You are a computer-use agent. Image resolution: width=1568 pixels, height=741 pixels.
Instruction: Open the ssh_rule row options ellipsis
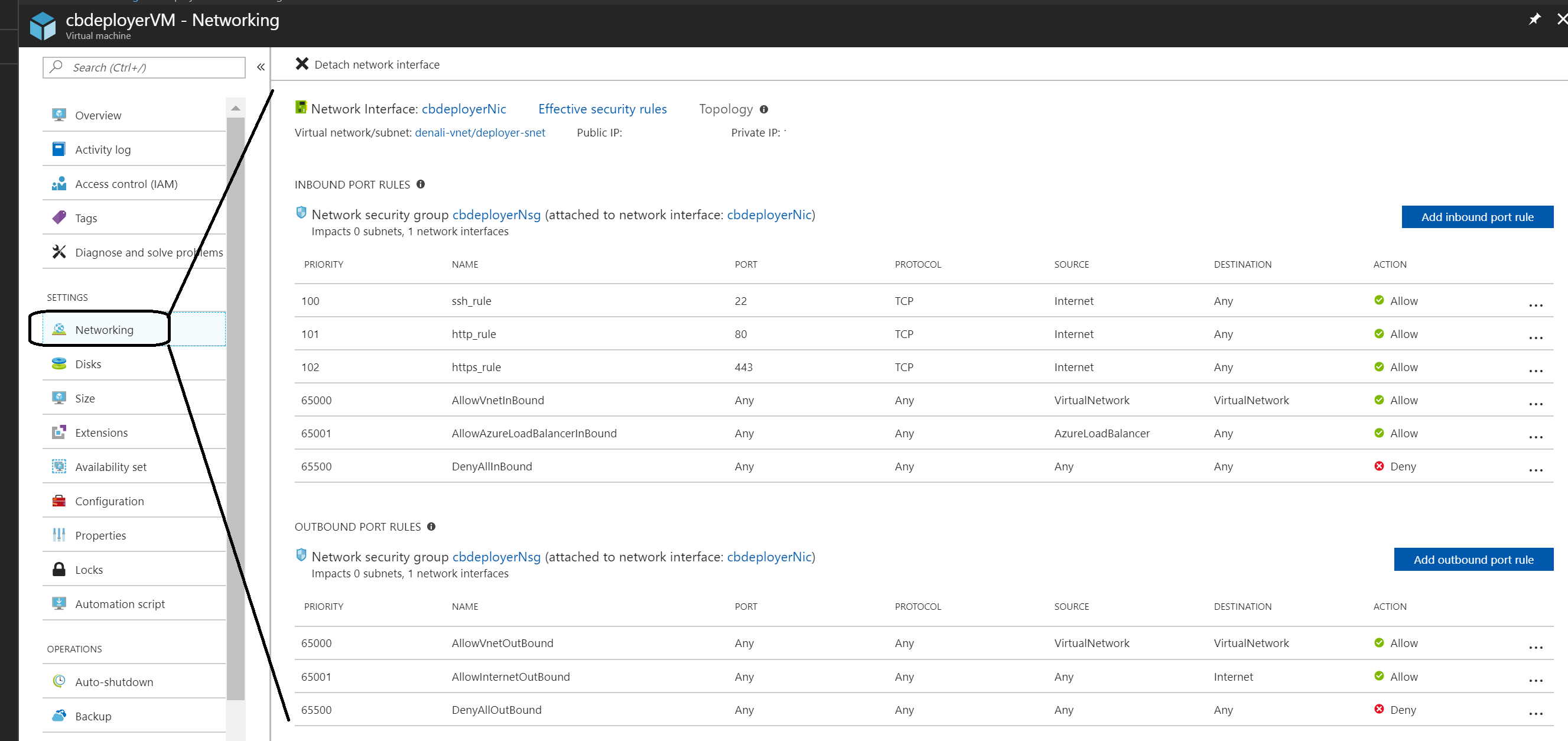[x=1535, y=304]
